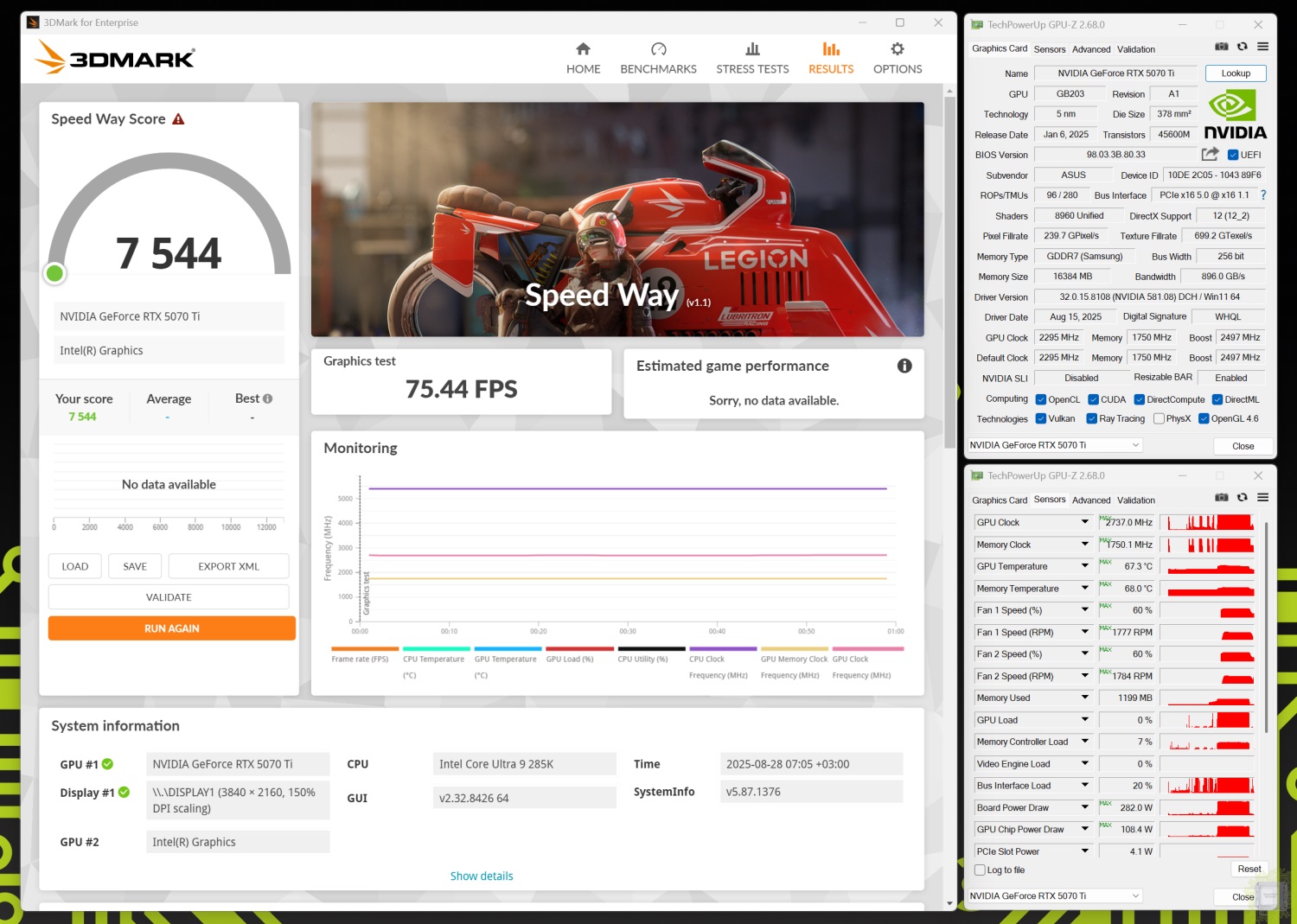Click the Bus Interface question mark icon

tap(1263, 195)
